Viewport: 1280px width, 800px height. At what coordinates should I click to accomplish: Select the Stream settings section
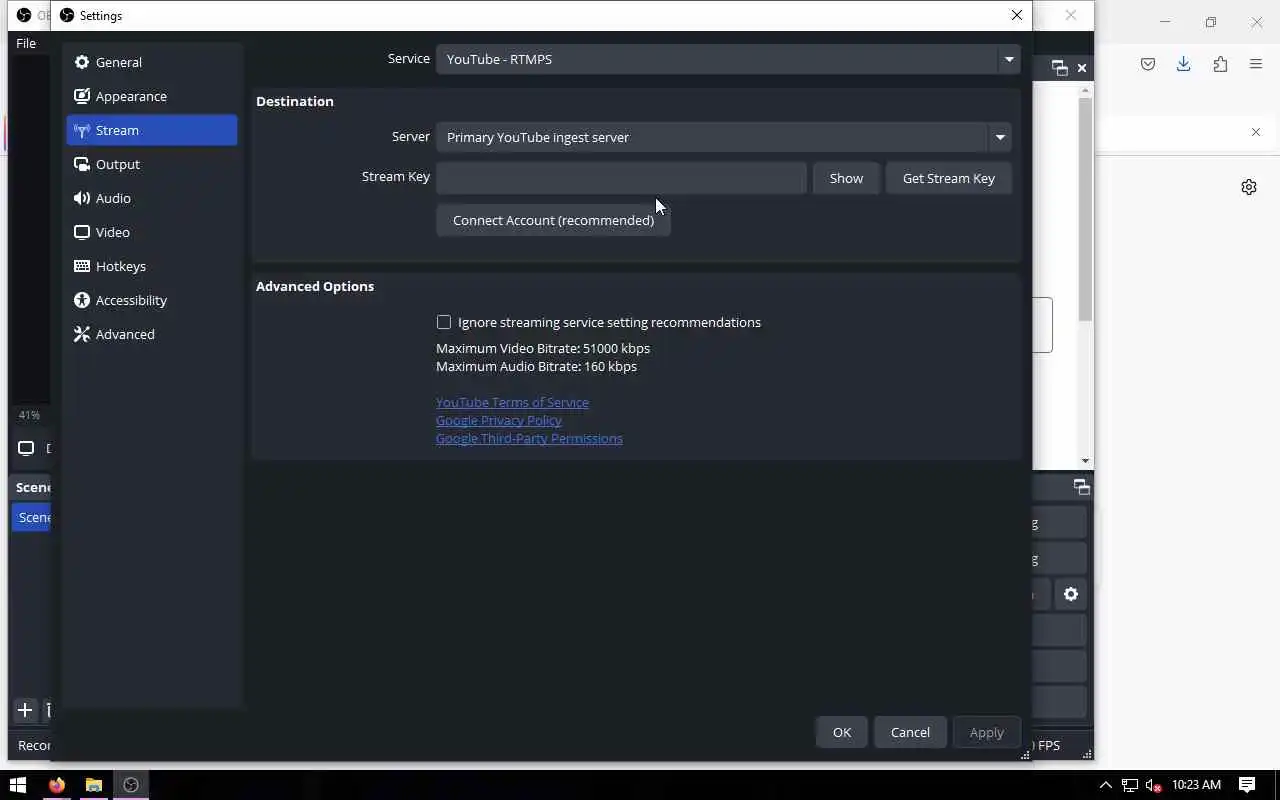click(x=152, y=130)
